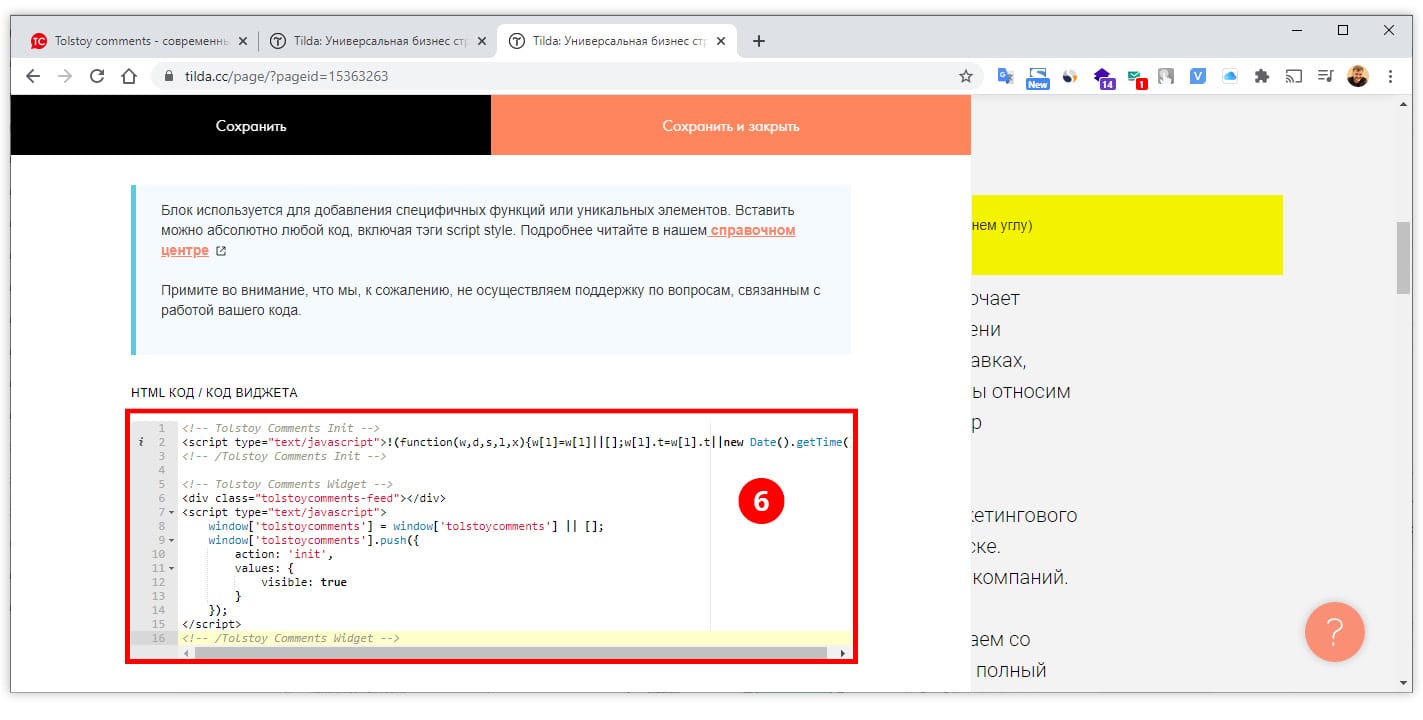This screenshot has width=1423, height=720.
Task: Click the page vertical scrollbar thumb
Action: point(1403,257)
